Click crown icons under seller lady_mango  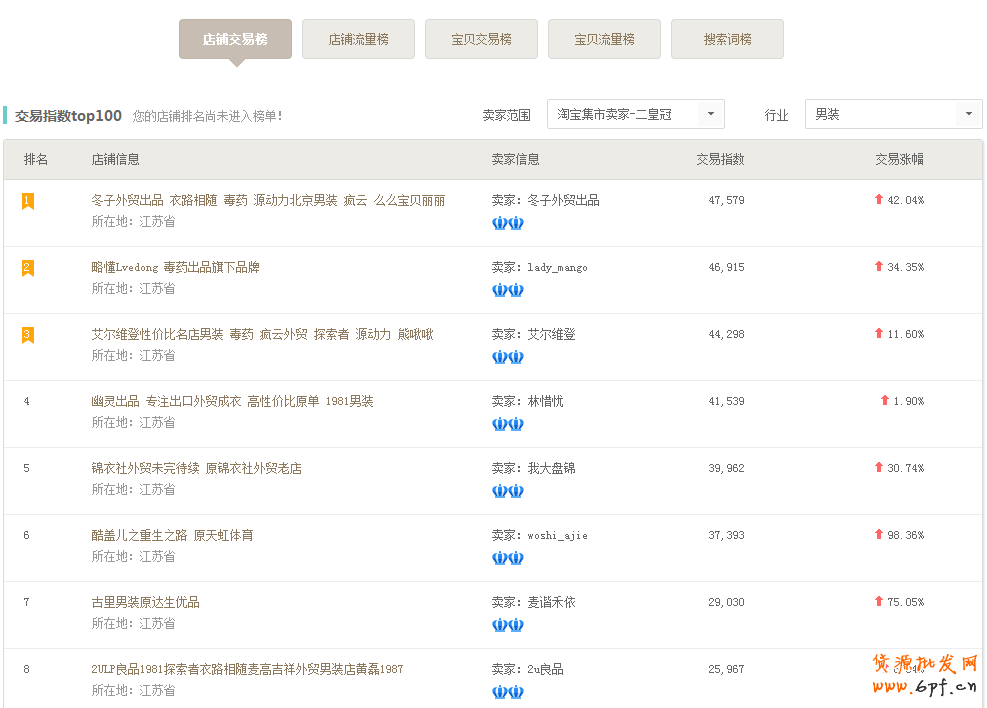(508, 290)
